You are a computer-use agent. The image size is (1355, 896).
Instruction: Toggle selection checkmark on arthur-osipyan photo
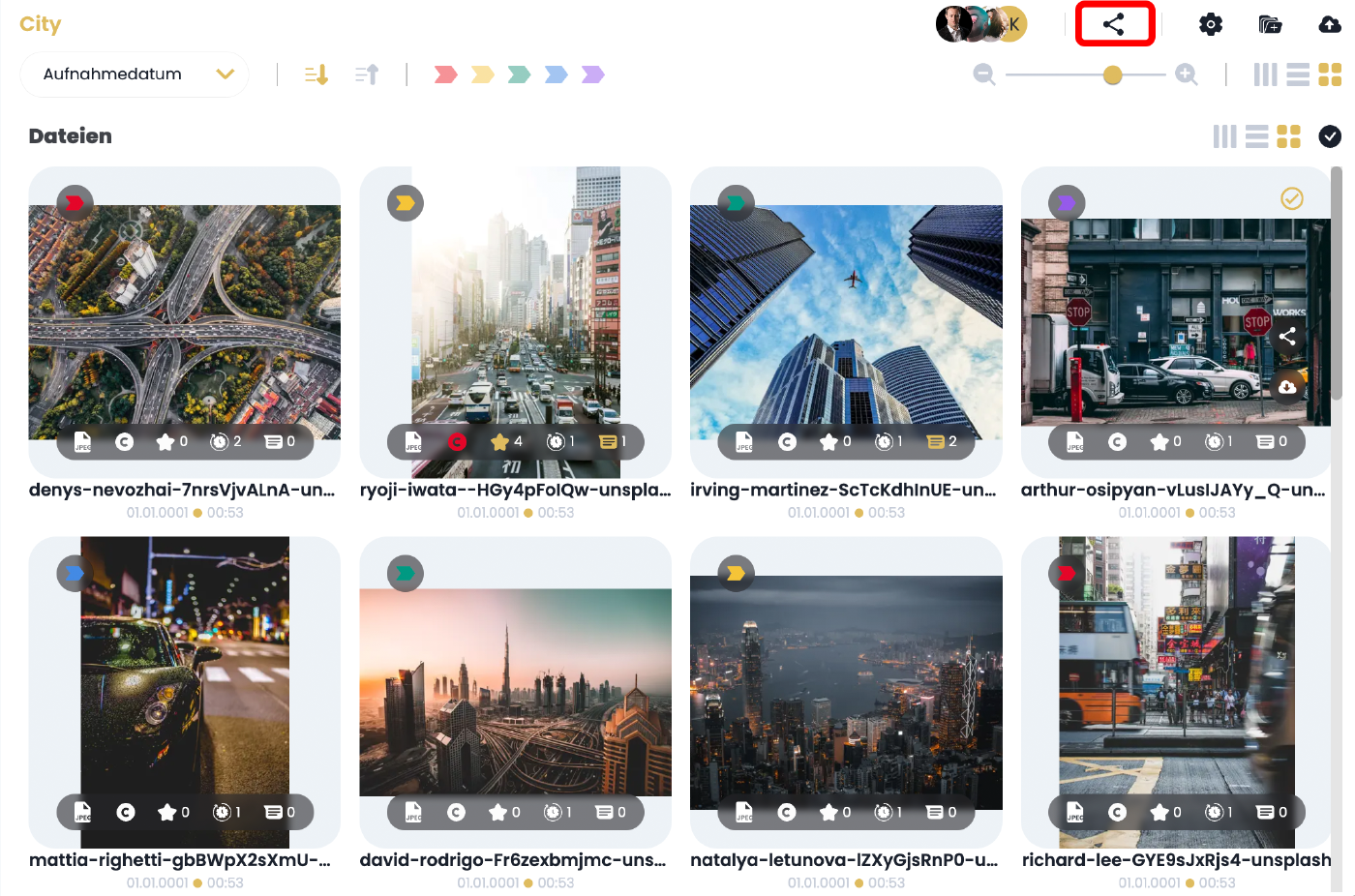[1292, 198]
